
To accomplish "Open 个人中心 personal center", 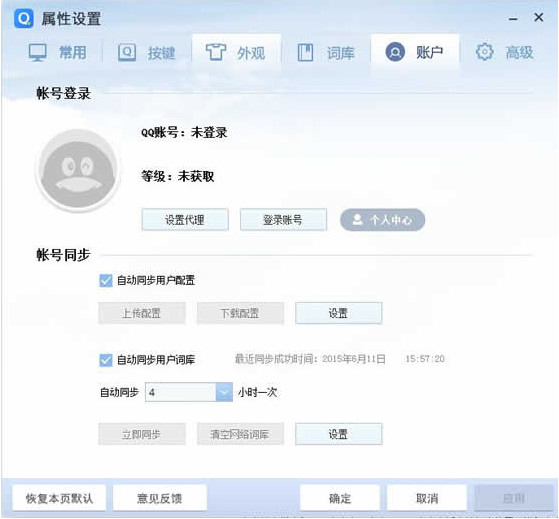I will tap(383, 220).
